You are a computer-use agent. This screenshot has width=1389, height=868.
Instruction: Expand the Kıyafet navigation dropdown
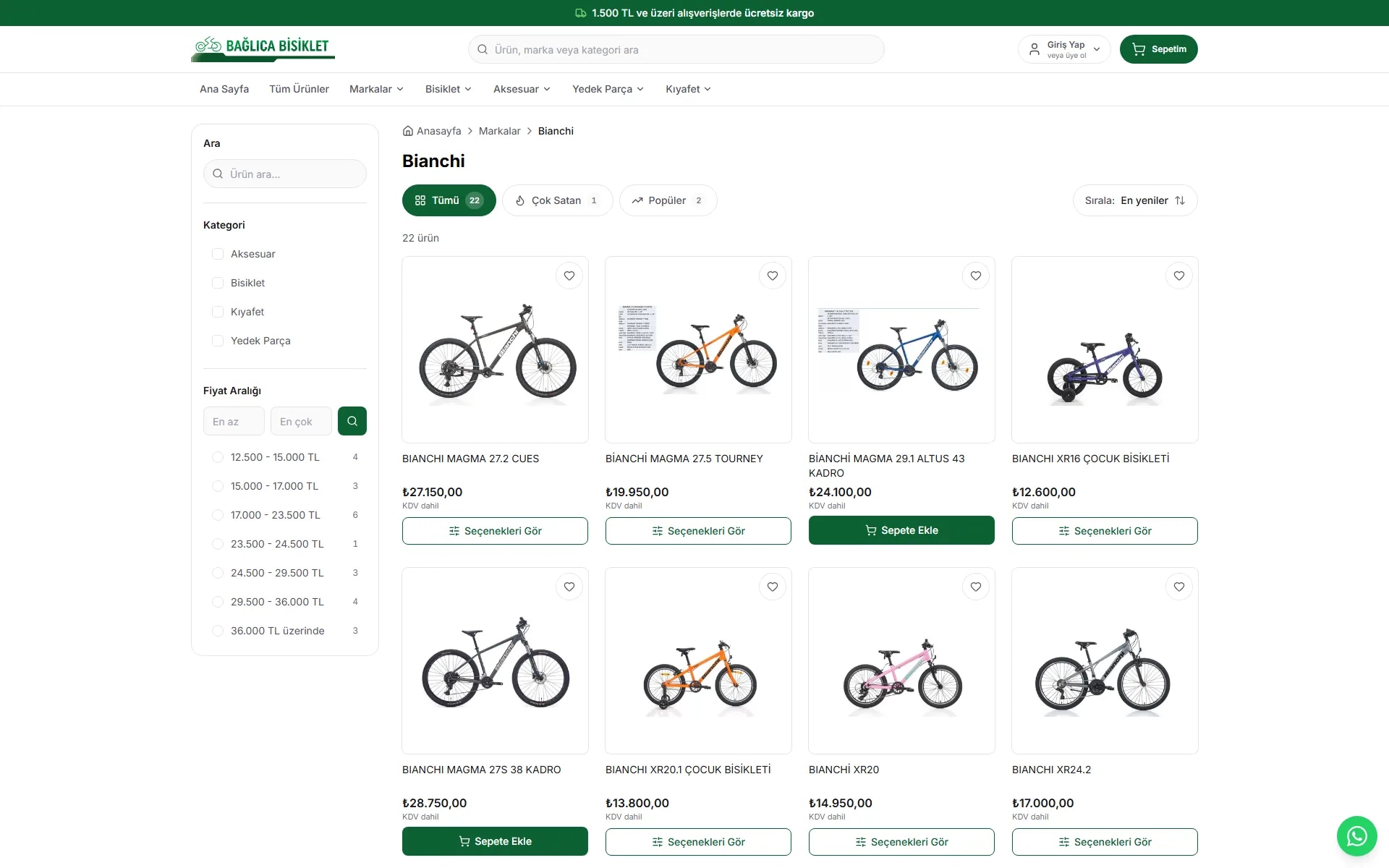pos(688,89)
